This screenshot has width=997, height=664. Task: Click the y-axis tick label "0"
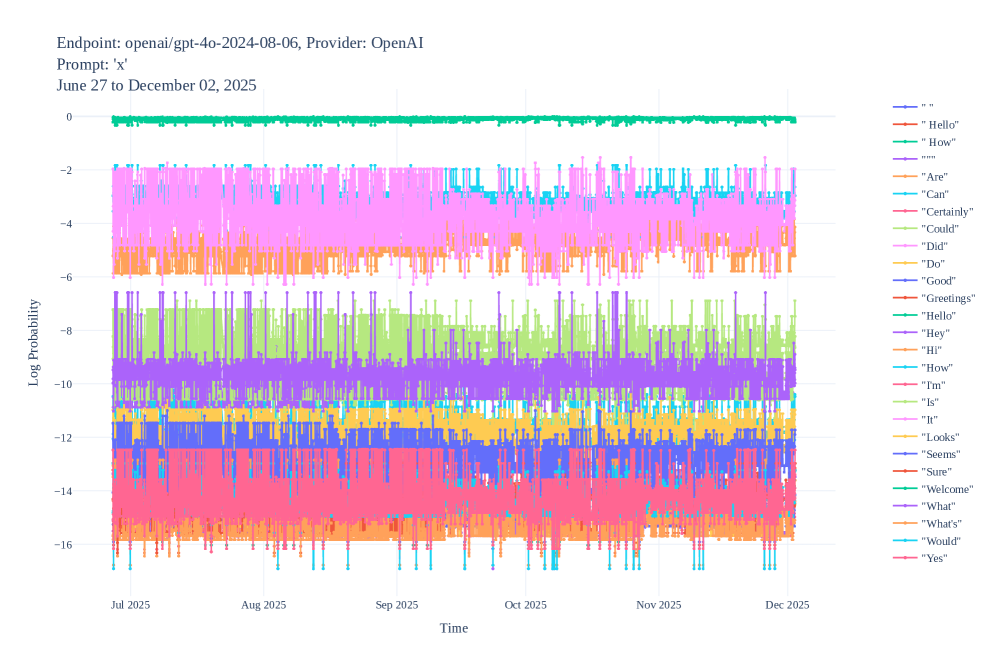tap(69, 116)
